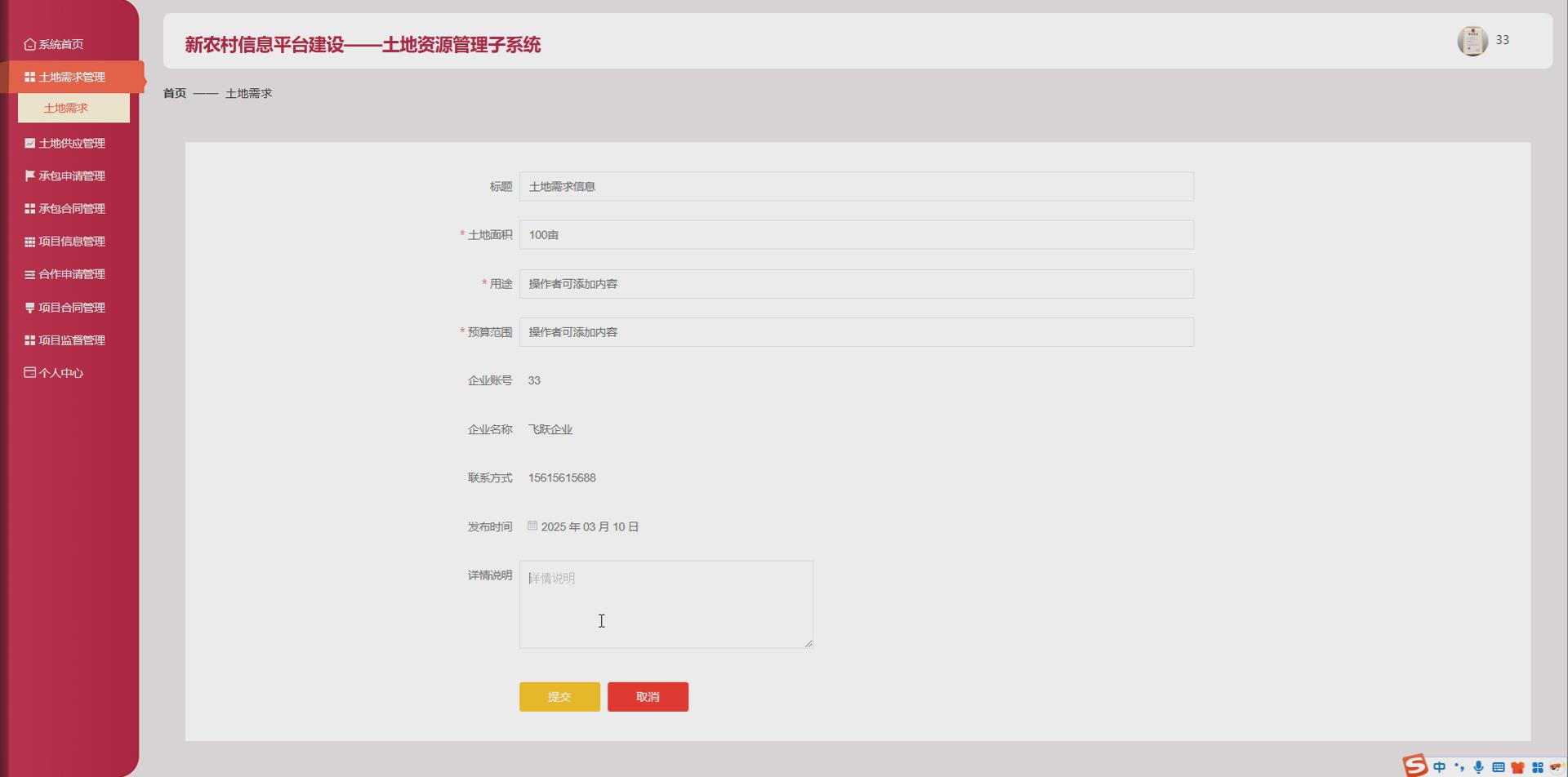This screenshot has height=777, width=1568.
Task: Click the 发布时间 date value 2025年03月10日
Action: click(x=590, y=527)
